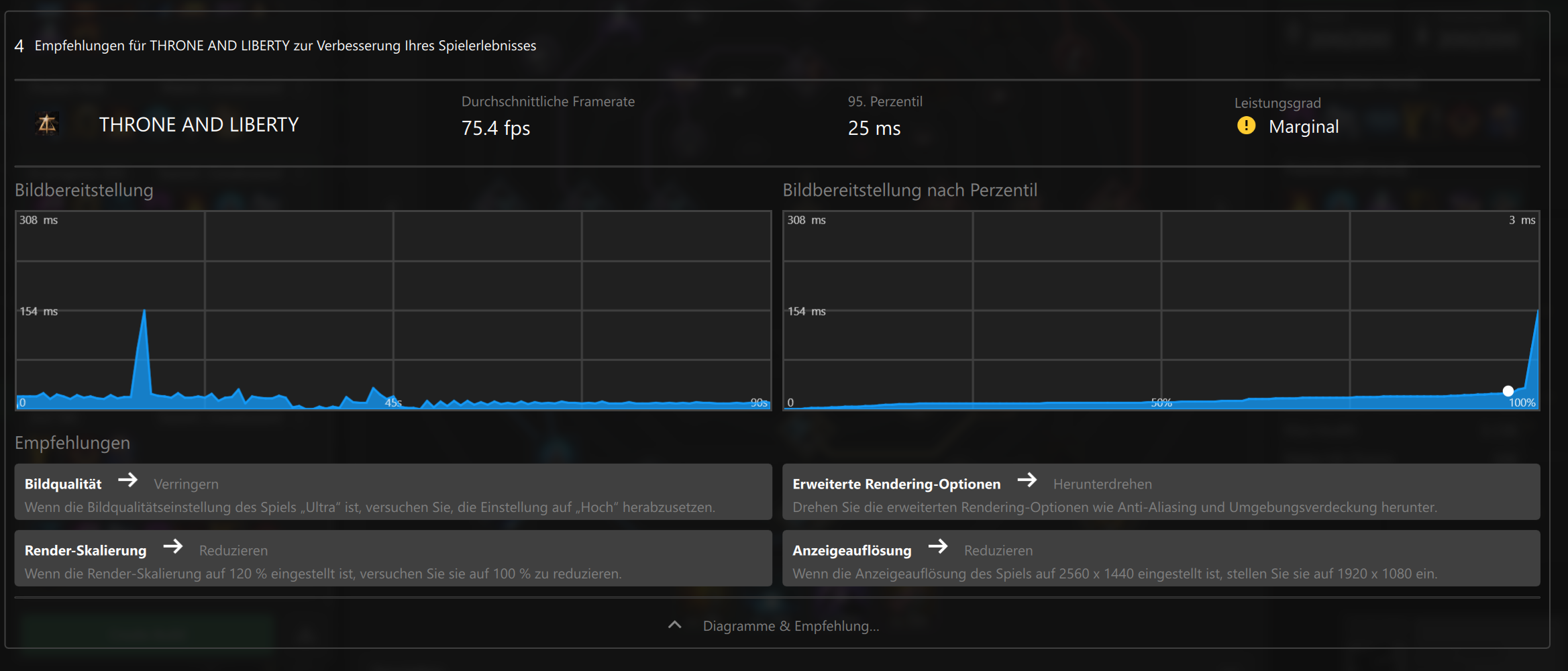This screenshot has width=1568, height=671.
Task: Click the Empfehlungen section heading
Action: [72, 443]
